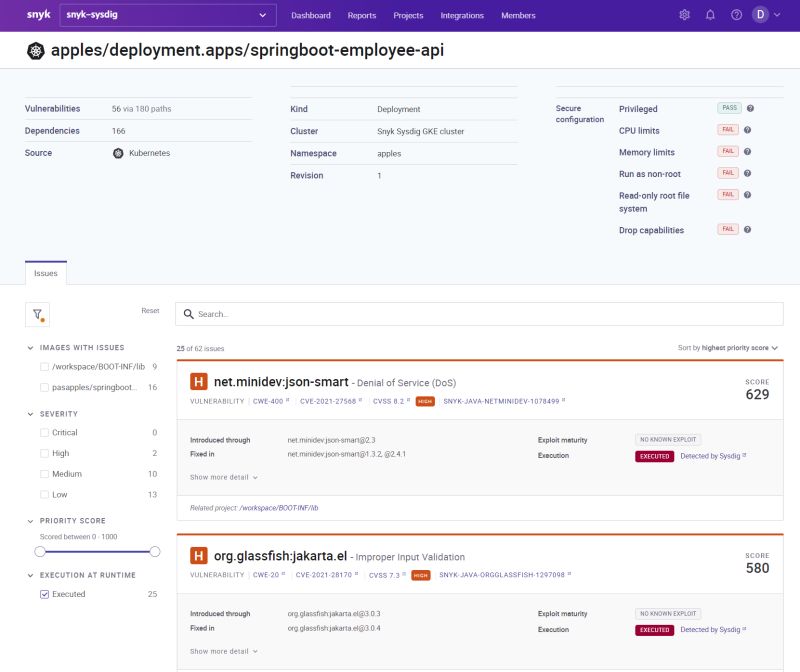The height and width of the screenshot is (672, 800).
Task: Click the HIGH tag on jakarta.el issue
Action: coord(420,575)
